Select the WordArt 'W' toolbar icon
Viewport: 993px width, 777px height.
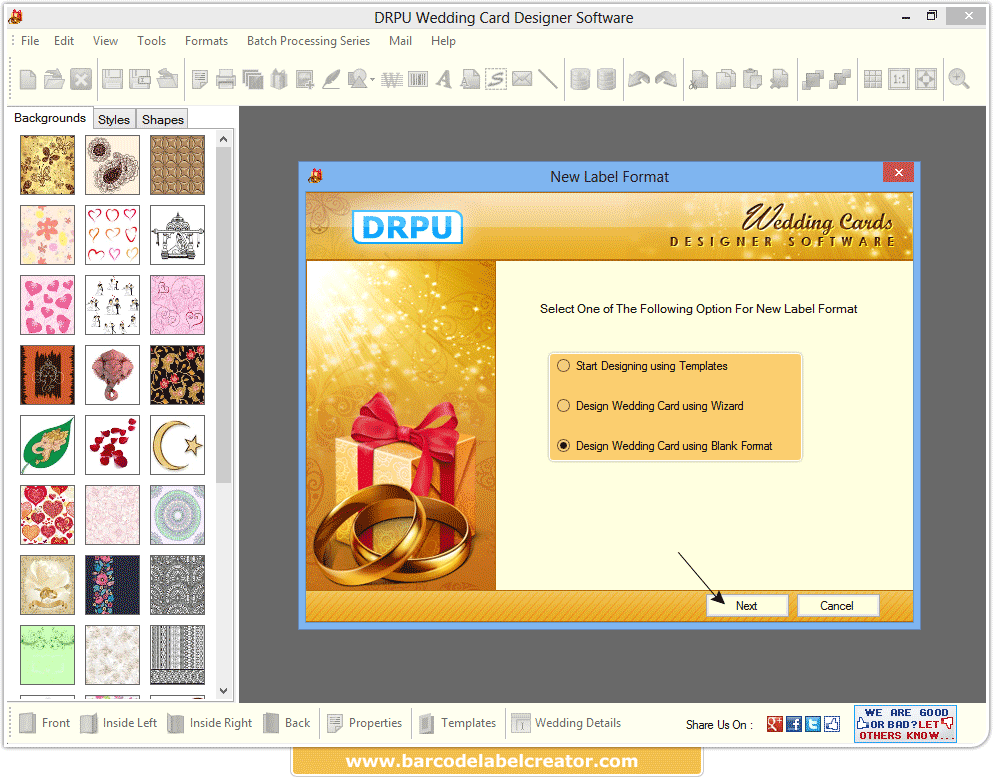(x=392, y=80)
